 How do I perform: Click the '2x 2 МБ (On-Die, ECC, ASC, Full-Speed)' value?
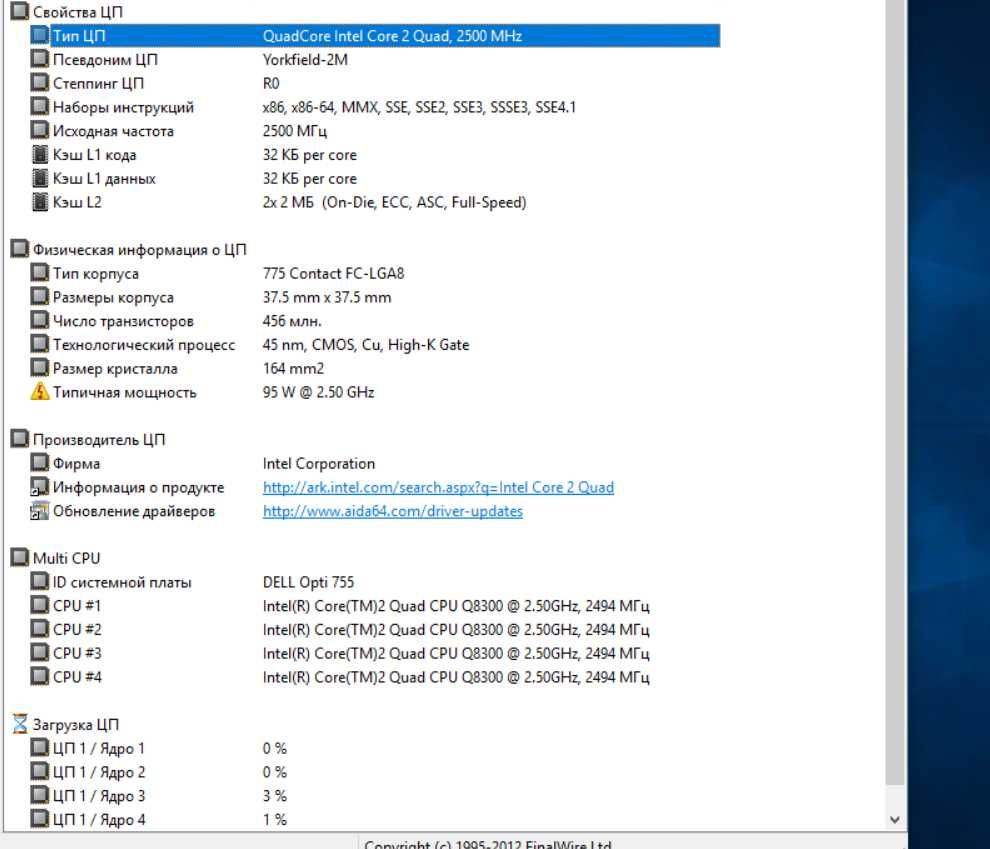pyautogui.click(x=395, y=203)
